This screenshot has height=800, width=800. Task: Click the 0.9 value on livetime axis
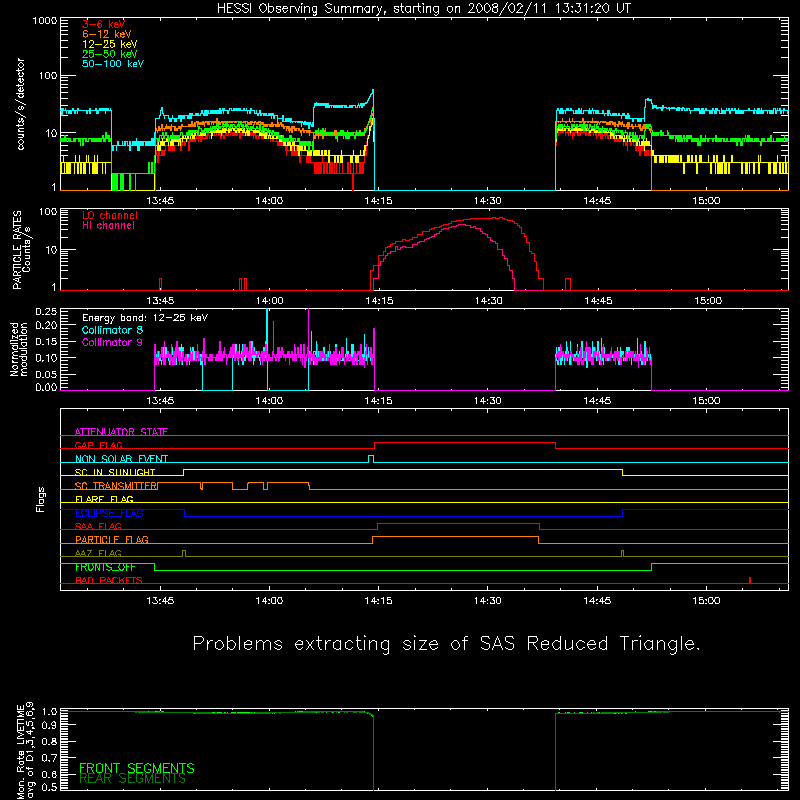49,725
